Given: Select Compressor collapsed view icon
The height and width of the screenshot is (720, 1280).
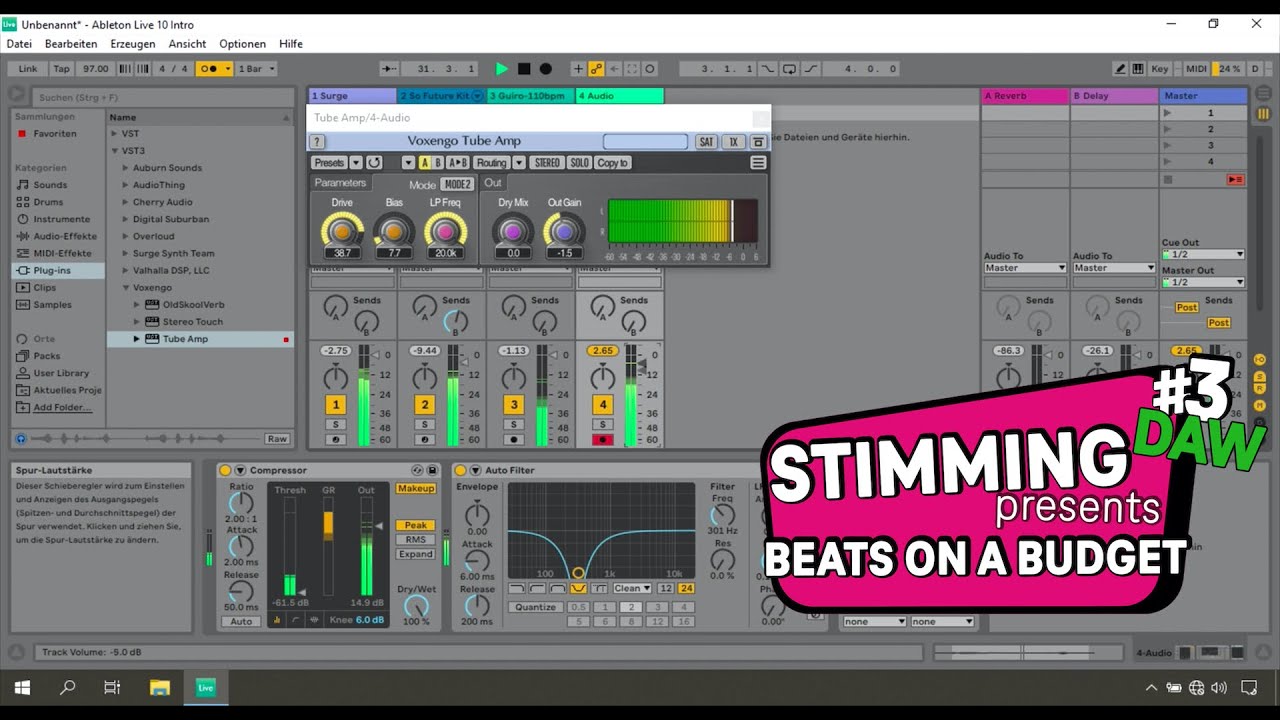Looking at the screenshot, I should tap(277, 620).
